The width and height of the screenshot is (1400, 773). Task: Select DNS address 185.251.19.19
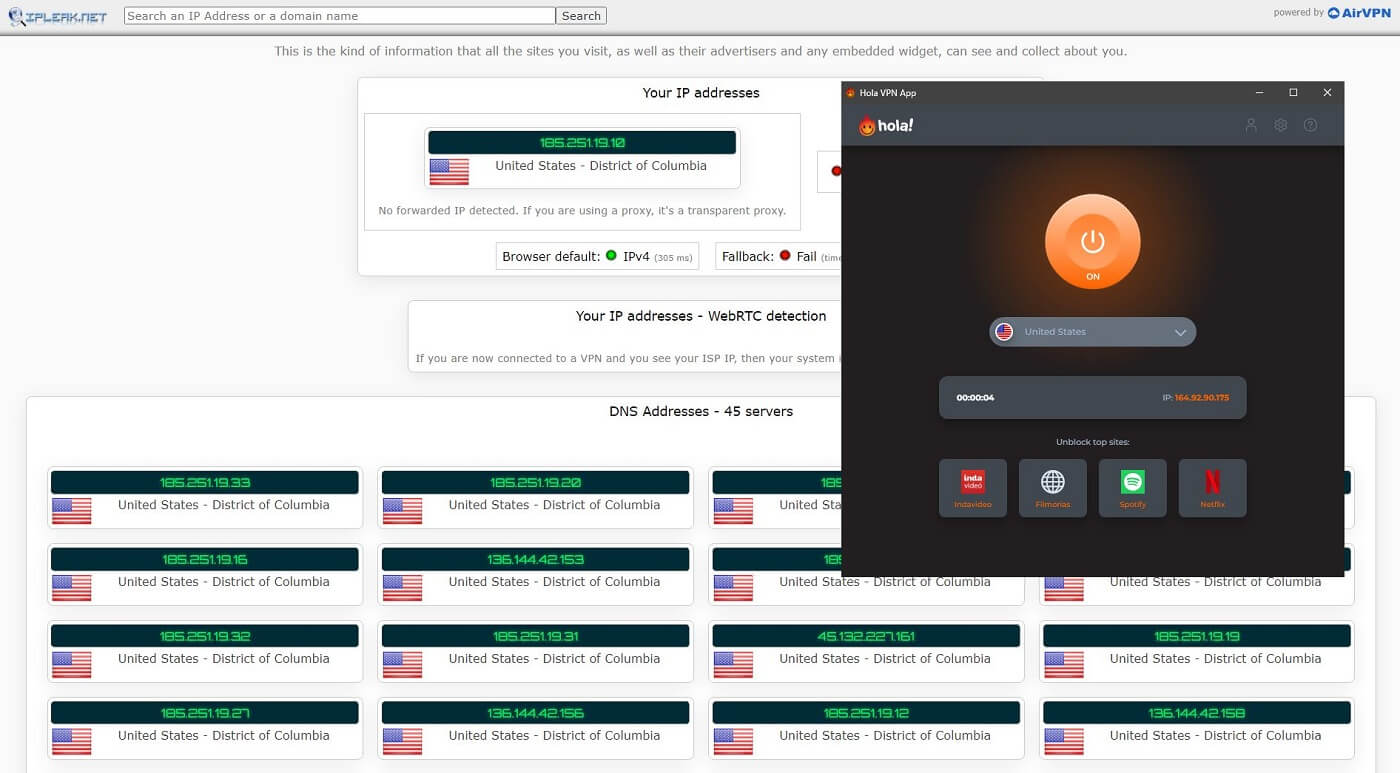click(x=1197, y=636)
